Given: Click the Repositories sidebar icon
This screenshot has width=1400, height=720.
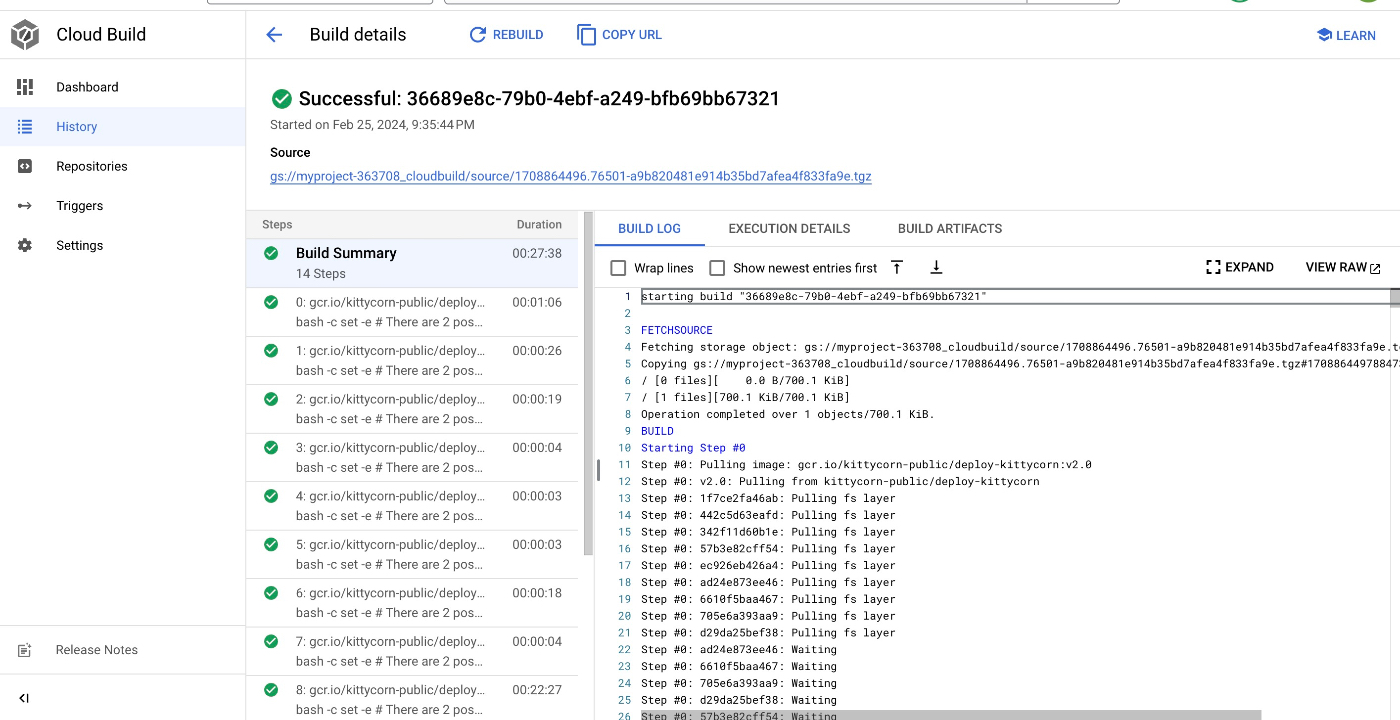Looking at the screenshot, I should [x=25, y=166].
